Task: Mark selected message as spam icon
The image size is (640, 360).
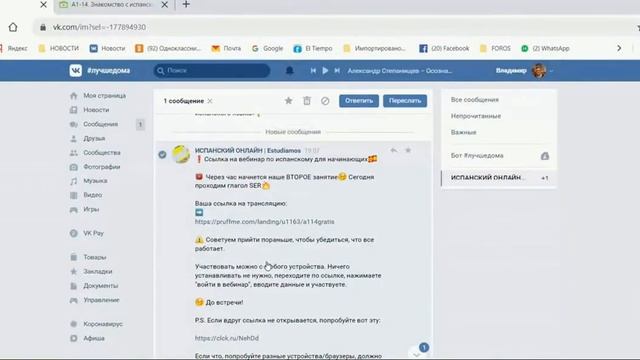Action: (x=325, y=101)
